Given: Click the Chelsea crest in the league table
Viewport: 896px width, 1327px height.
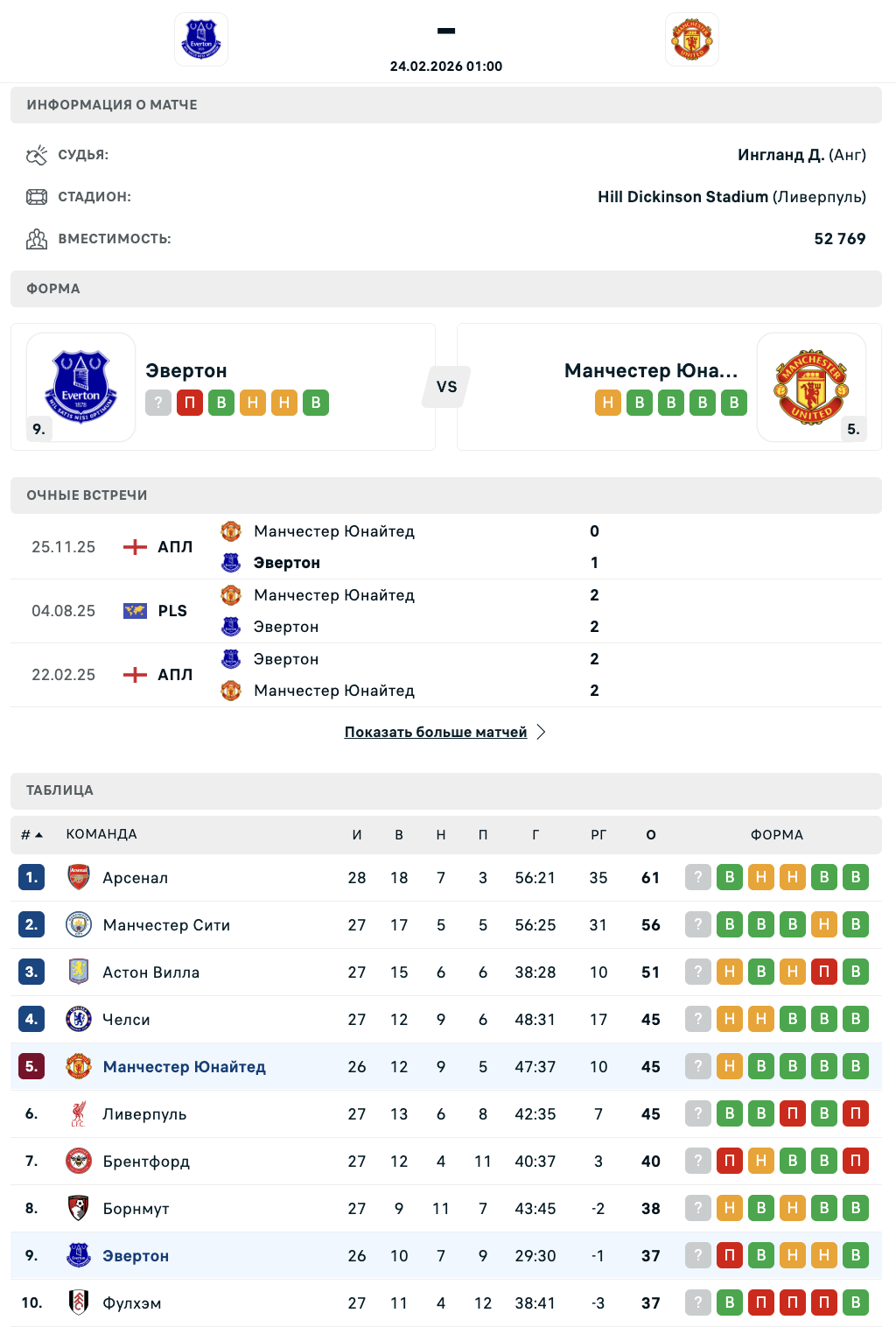Looking at the screenshot, I should [x=79, y=1019].
